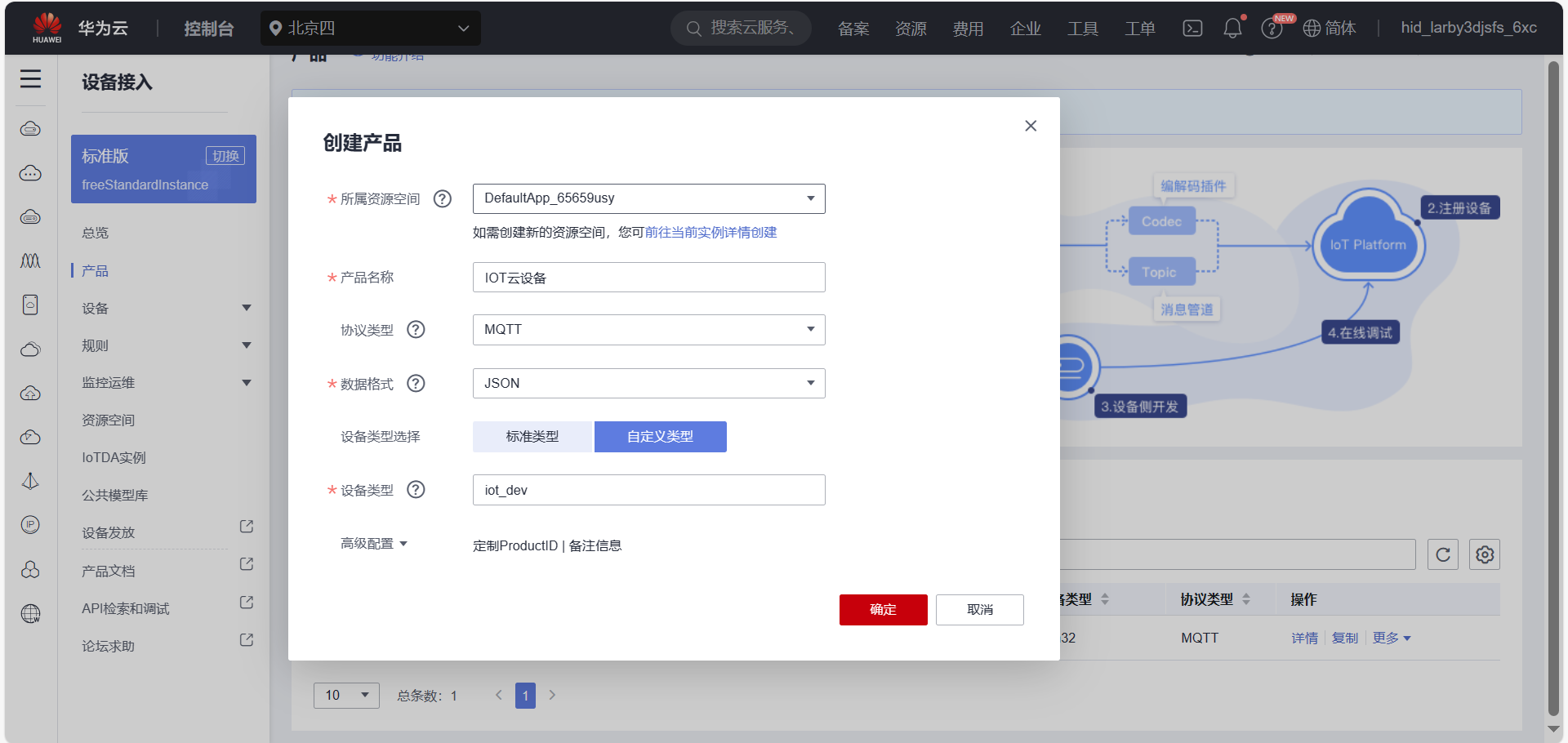Click the 设备类型 iot_dev input field
Screen dimensions: 1568x743
point(649,490)
